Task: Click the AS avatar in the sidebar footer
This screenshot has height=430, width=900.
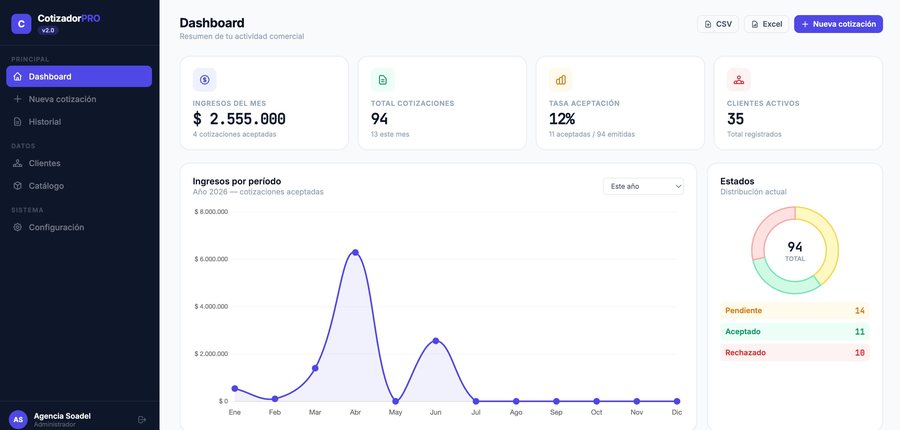Action: pyautogui.click(x=18, y=420)
